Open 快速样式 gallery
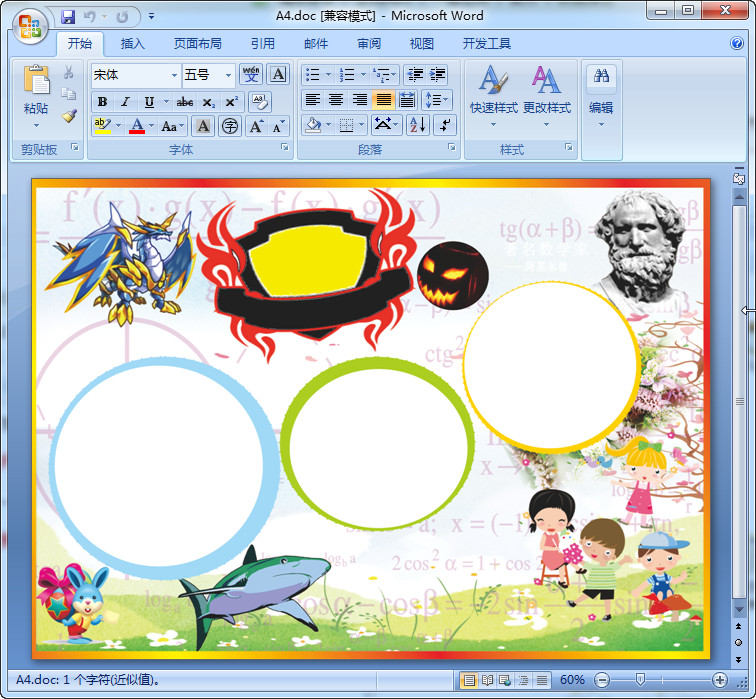The image size is (756, 699). [494, 95]
